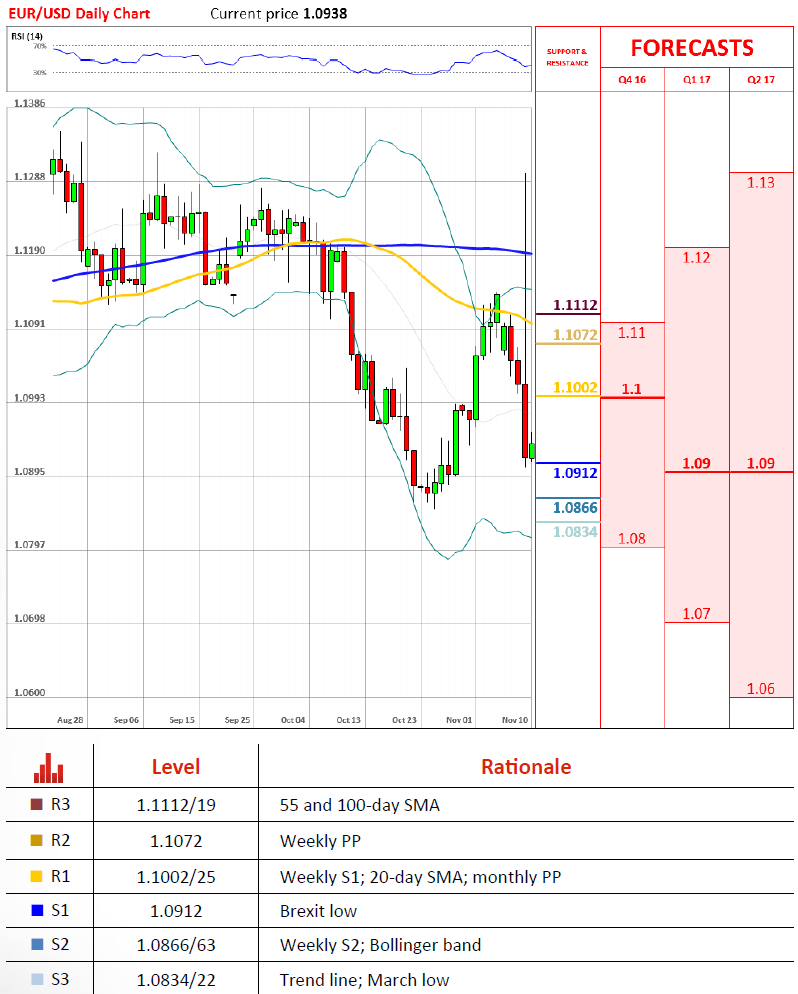Viewport: 798px width, 994px height.
Task: Click Weekly S1; 20-day SMA; monthly PP rationale
Action: (x=420, y=877)
